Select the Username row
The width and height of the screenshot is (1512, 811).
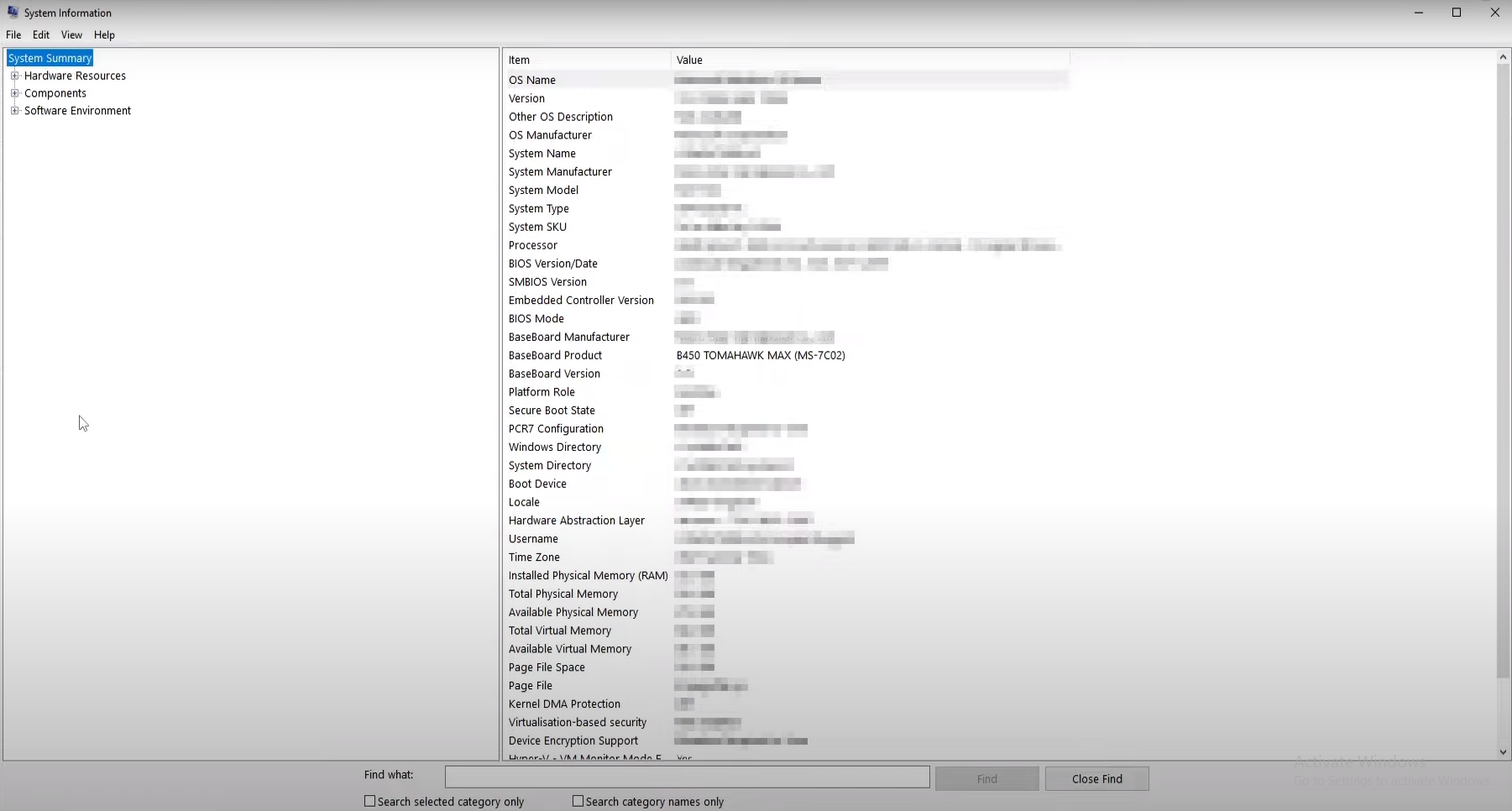click(787, 540)
